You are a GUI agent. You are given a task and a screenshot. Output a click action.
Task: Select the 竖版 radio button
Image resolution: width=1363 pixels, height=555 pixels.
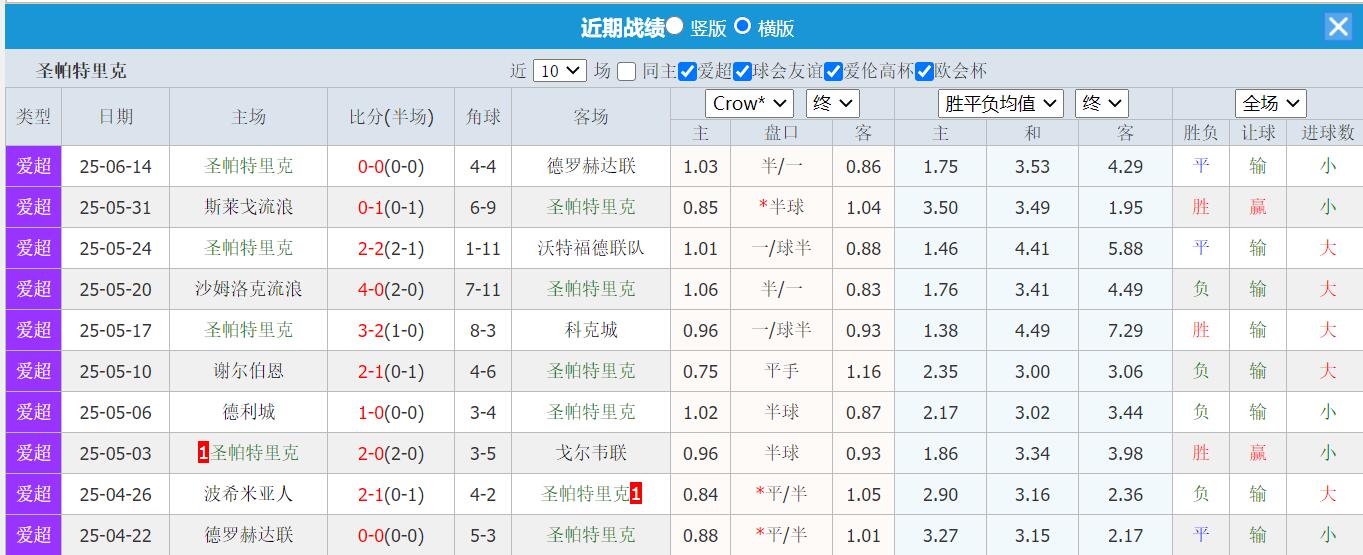676,26
